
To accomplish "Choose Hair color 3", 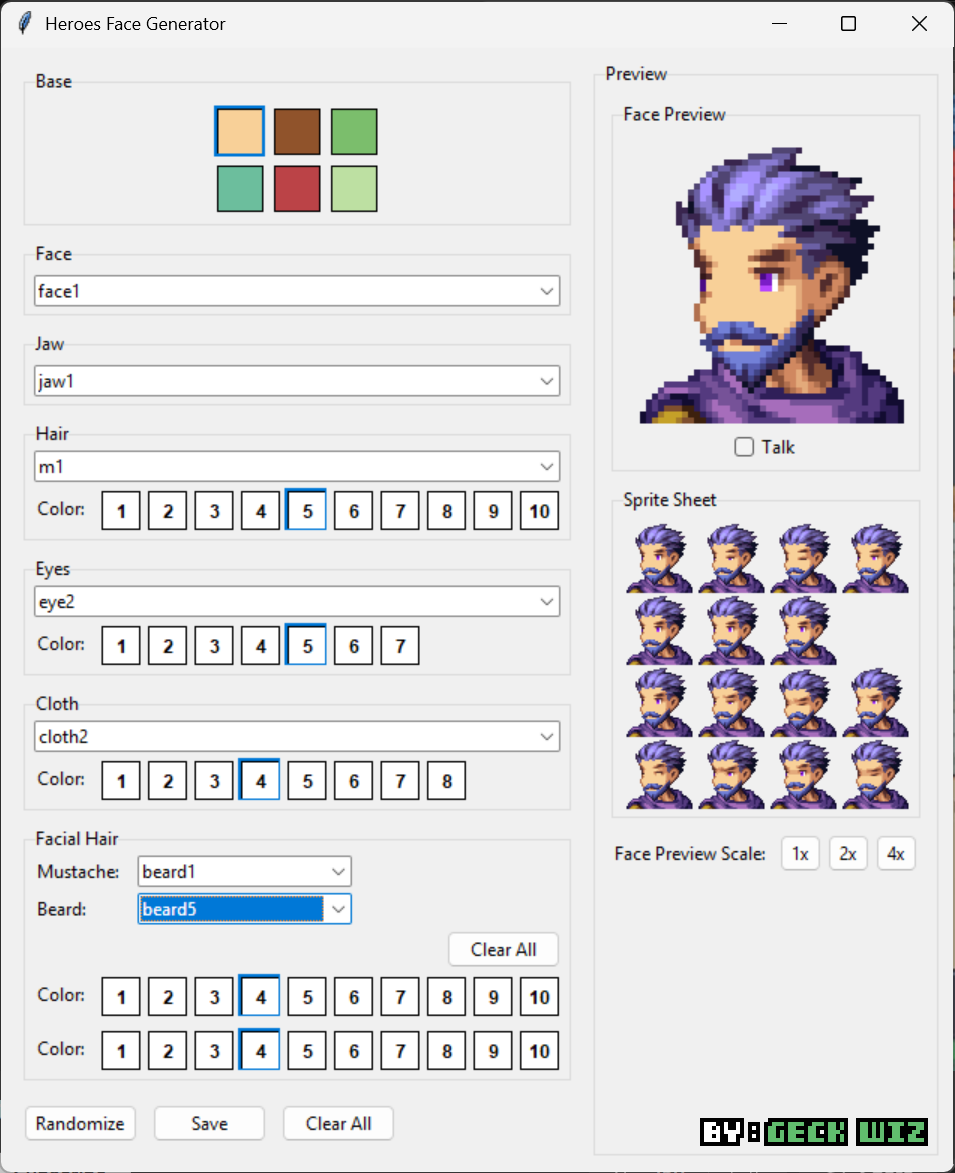I will [x=214, y=511].
